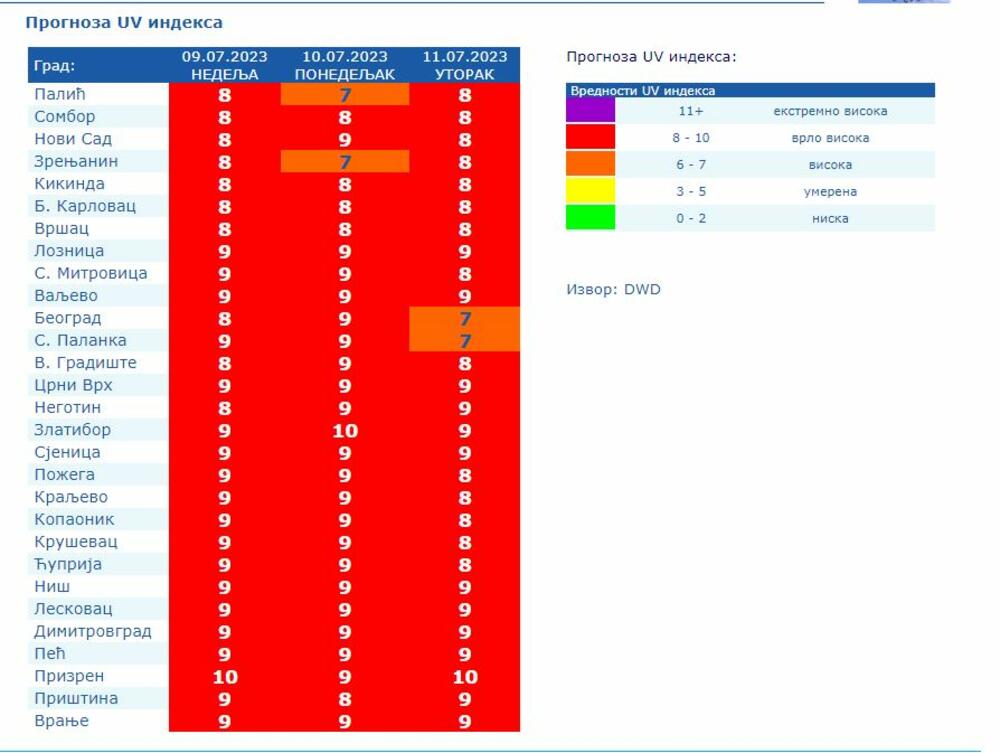The image size is (1000, 753).
Task: Select Призрен's 10 value on Sunday
Action: pyautogui.click(x=225, y=677)
